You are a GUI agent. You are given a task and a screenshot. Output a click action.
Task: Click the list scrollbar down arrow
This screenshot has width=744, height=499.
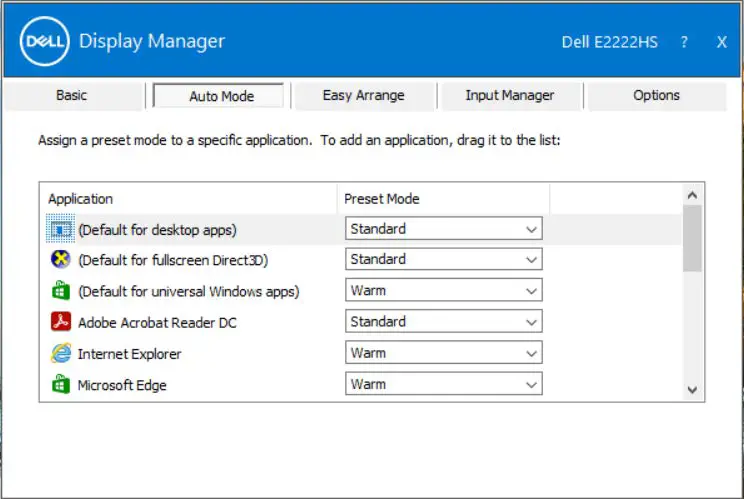pyautogui.click(x=691, y=390)
